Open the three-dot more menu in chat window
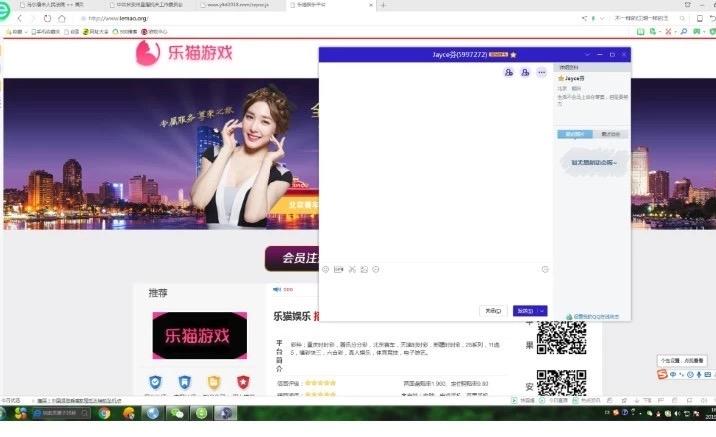The height and width of the screenshot is (437, 716). click(x=542, y=72)
